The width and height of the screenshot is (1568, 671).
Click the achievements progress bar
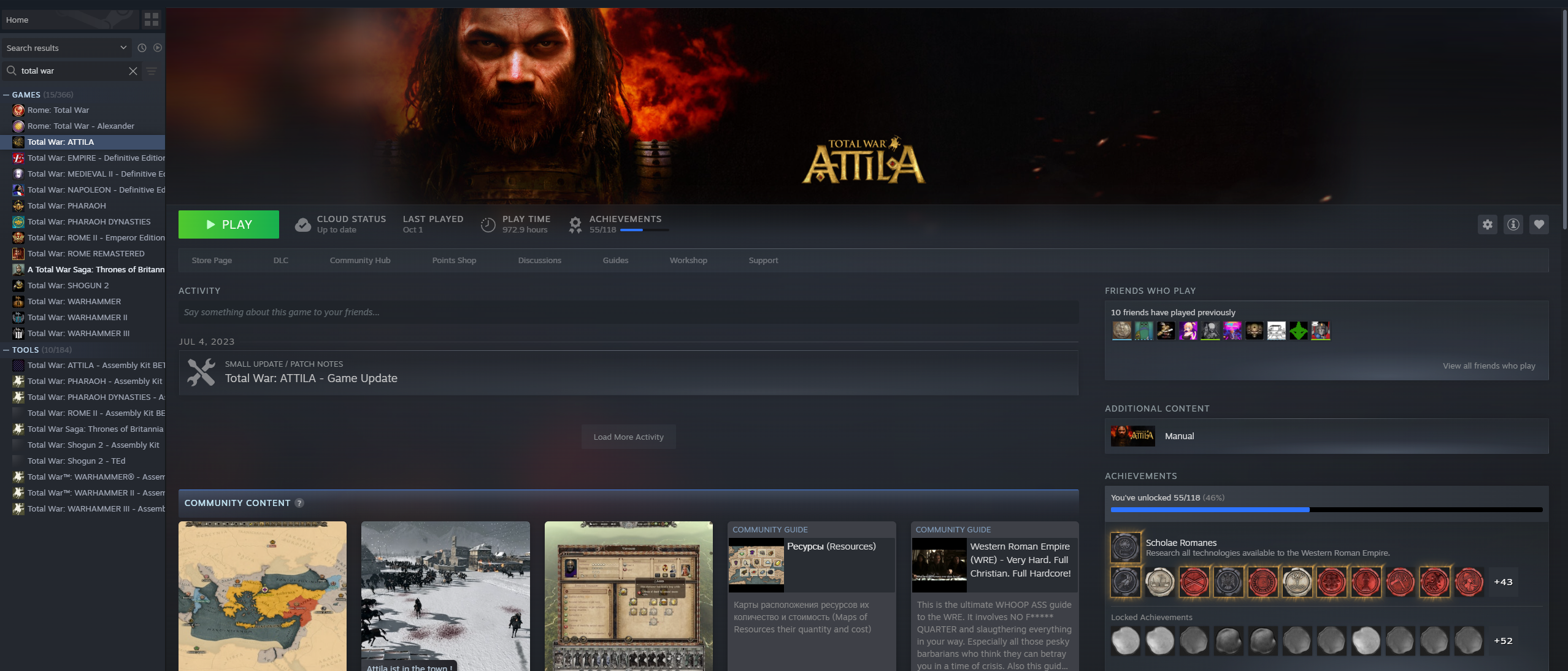tap(1326, 510)
